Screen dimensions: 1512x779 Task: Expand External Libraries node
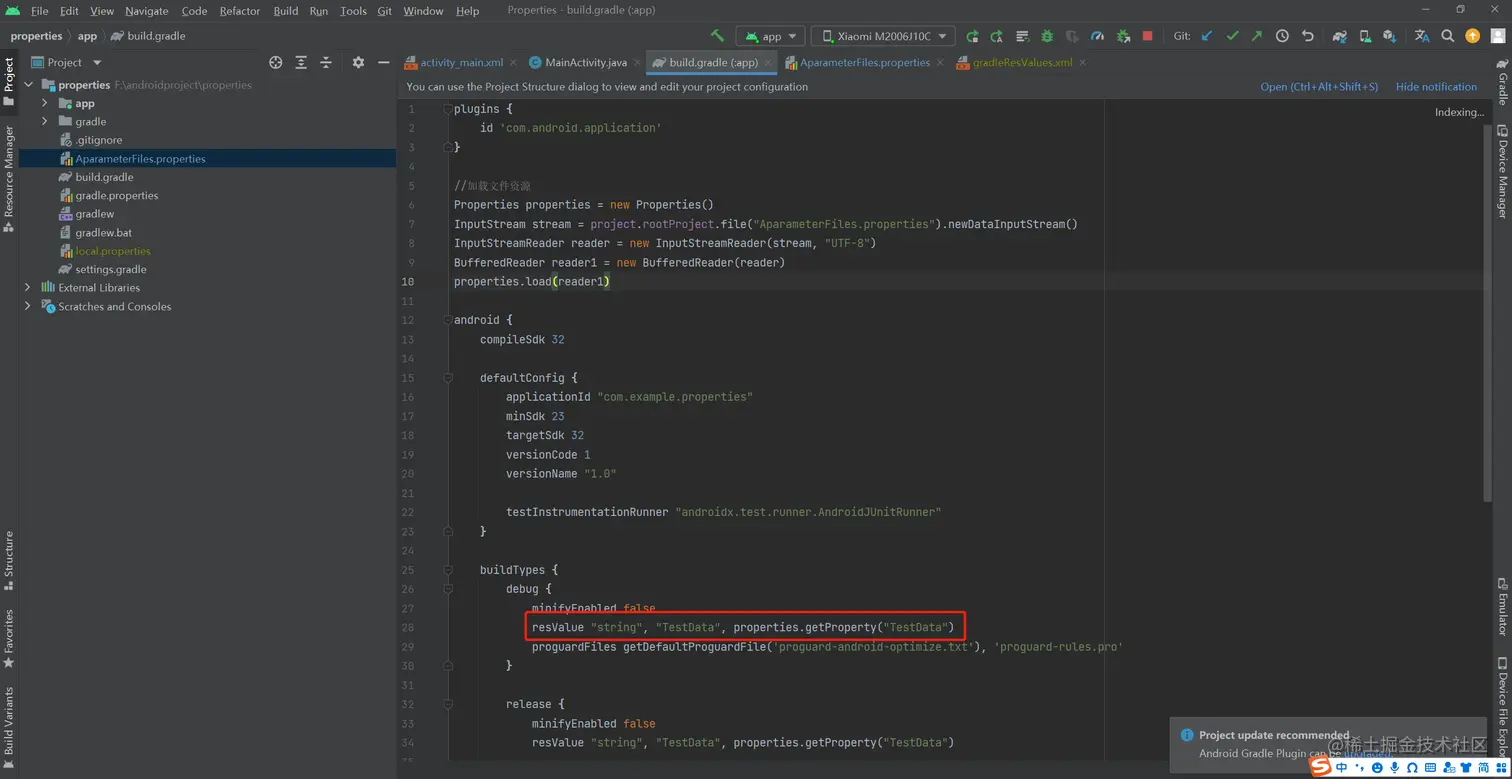[27, 287]
